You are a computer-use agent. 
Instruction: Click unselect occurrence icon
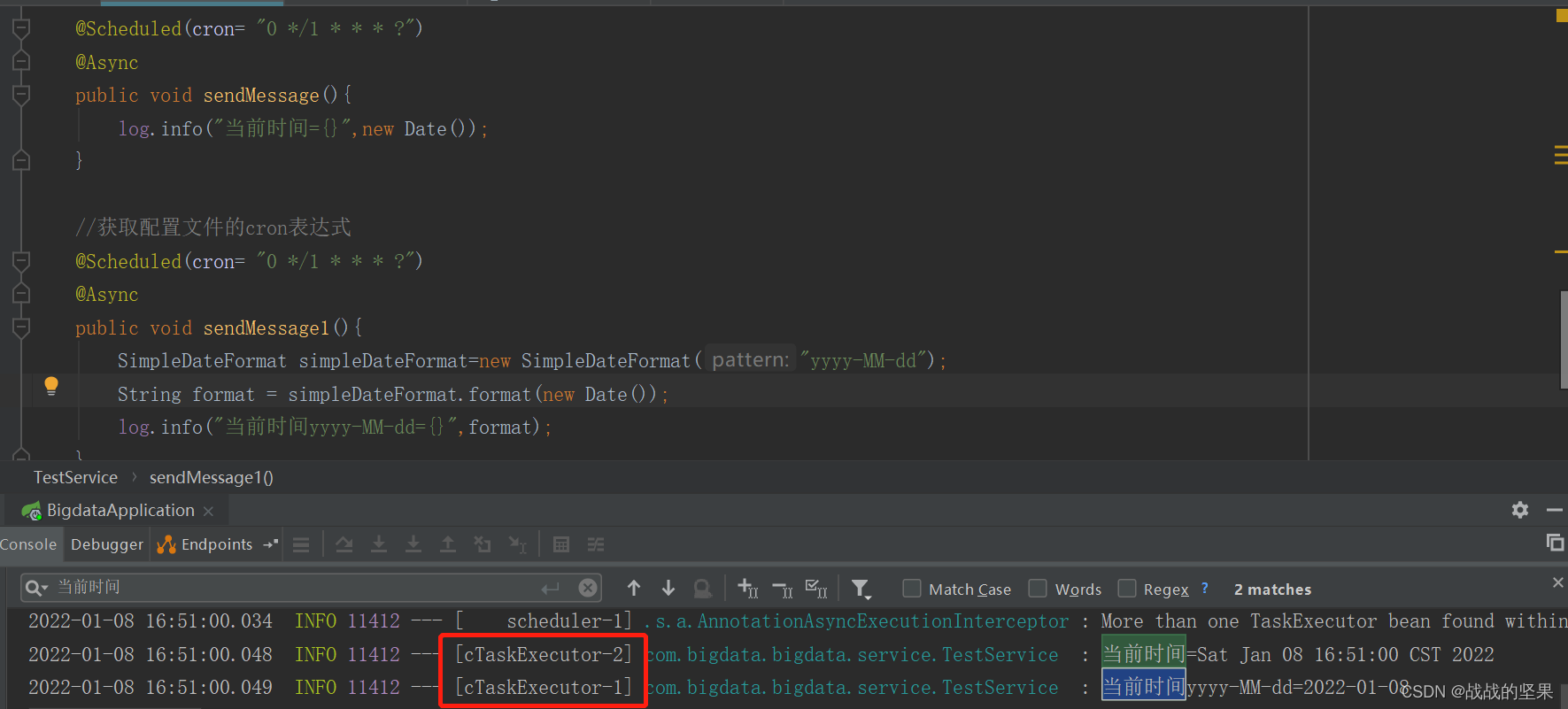(783, 588)
